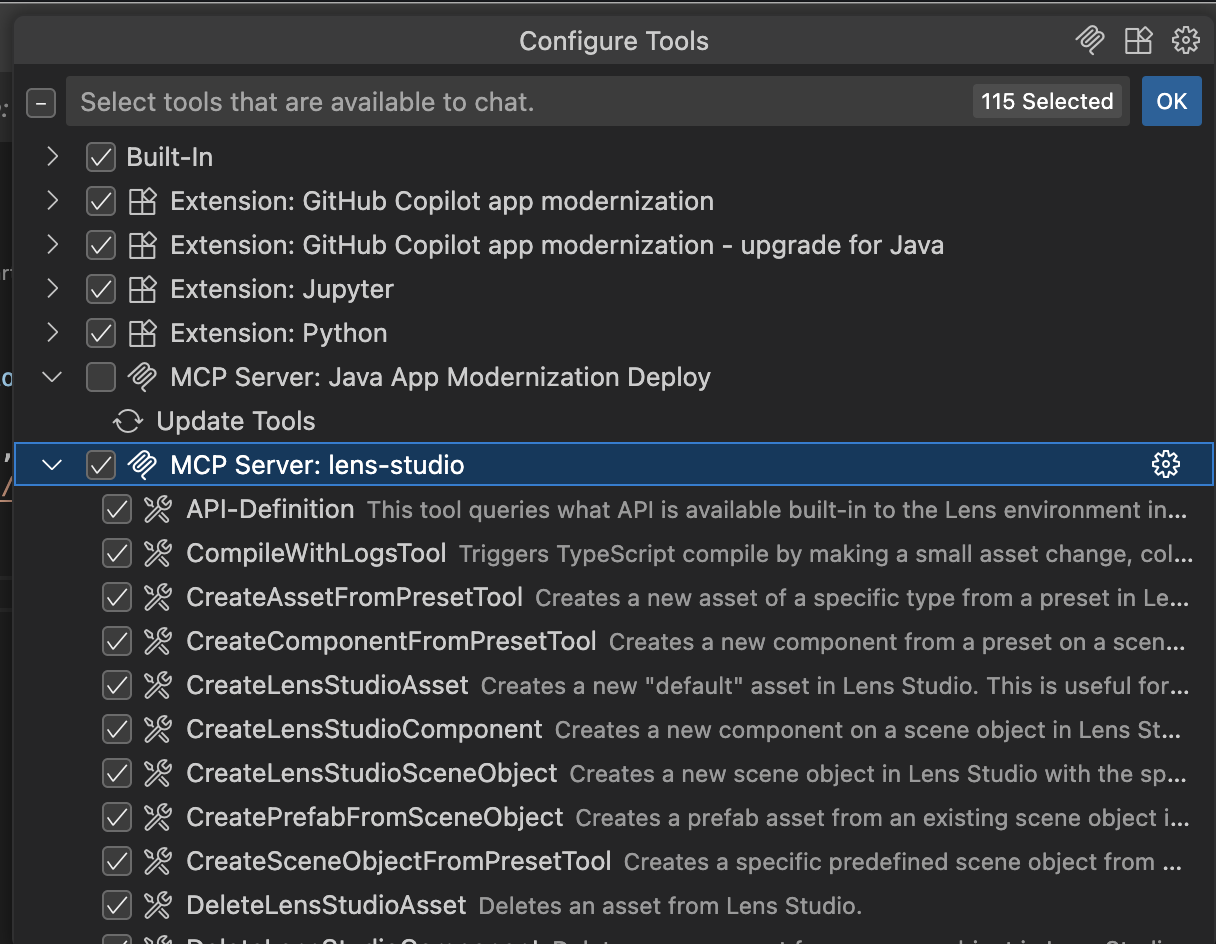Select the CreatePrefabFromSceneObject tool row
Screen dimensions: 1216x944
click(x=375, y=817)
